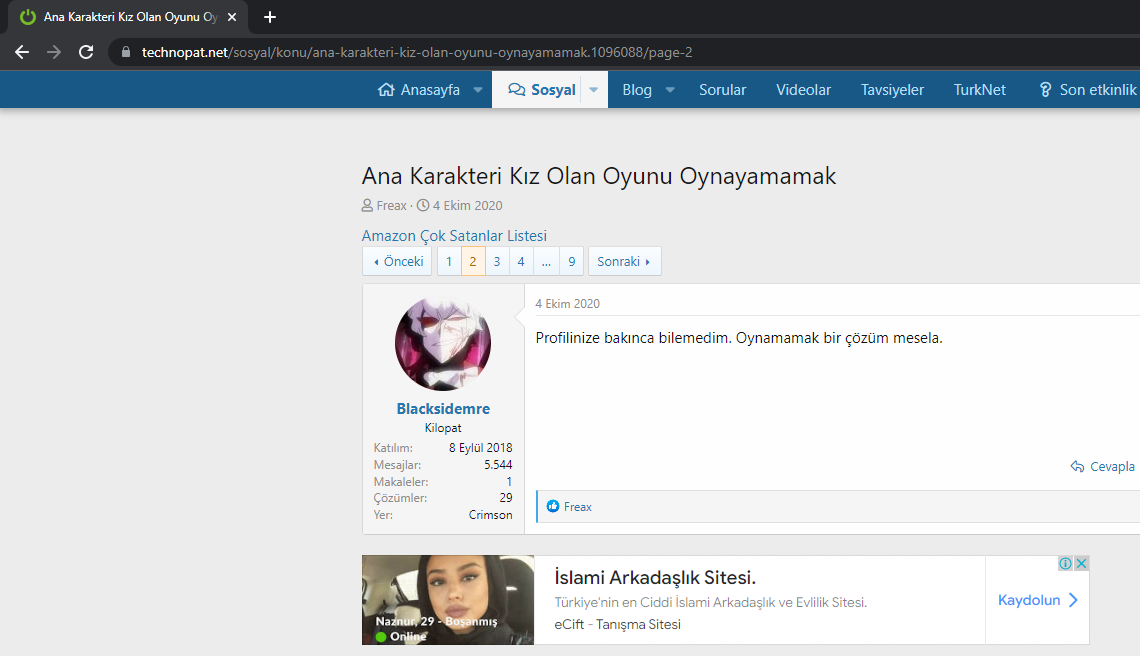
Task: Go to page 3 of the thread
Action: coord(497,261)
